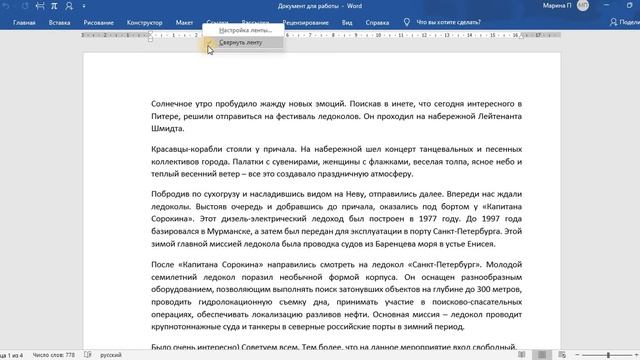Click the word 'Мурманске' in the text

tap(229, 231)
